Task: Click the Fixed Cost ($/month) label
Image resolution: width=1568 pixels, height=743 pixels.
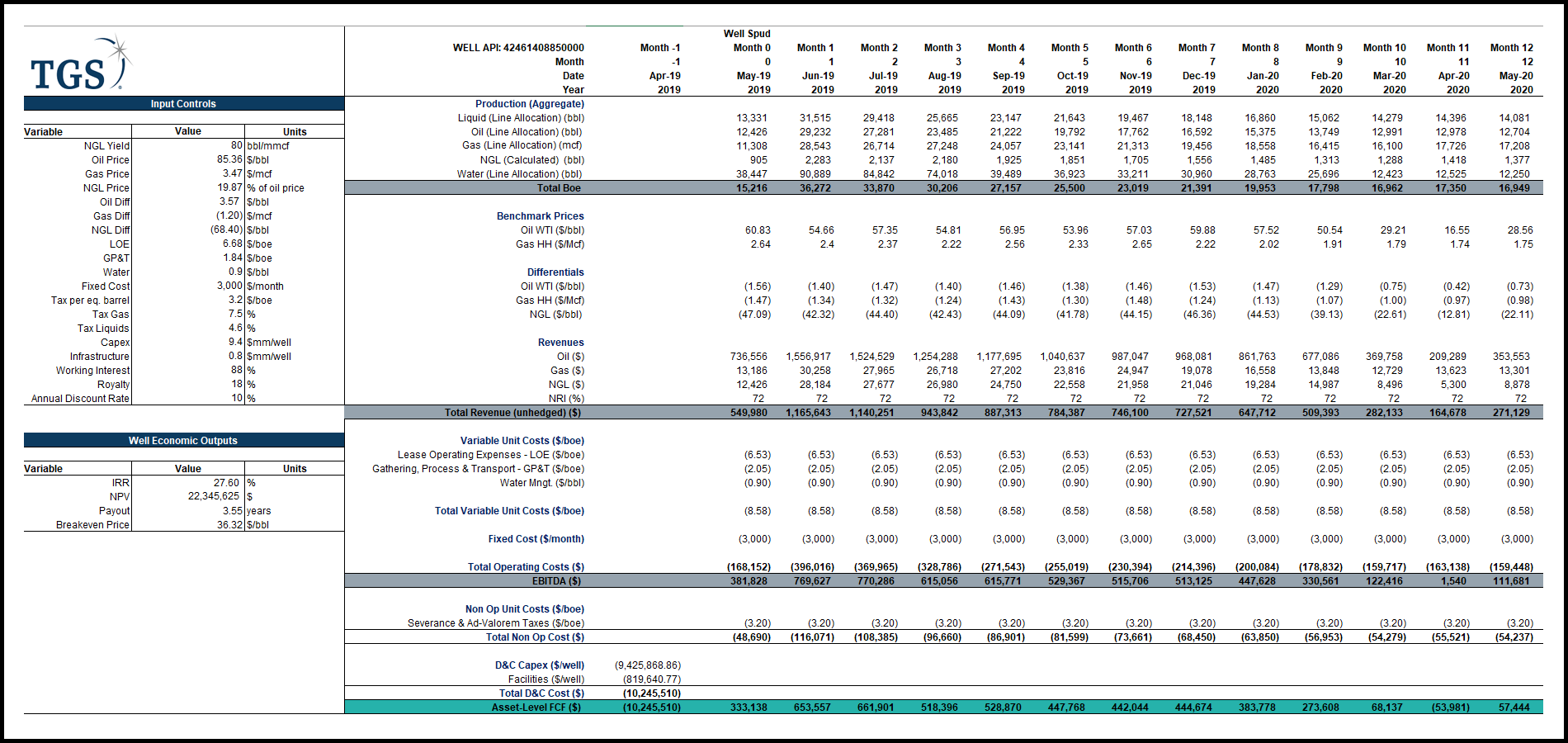Action: point(536,539)
